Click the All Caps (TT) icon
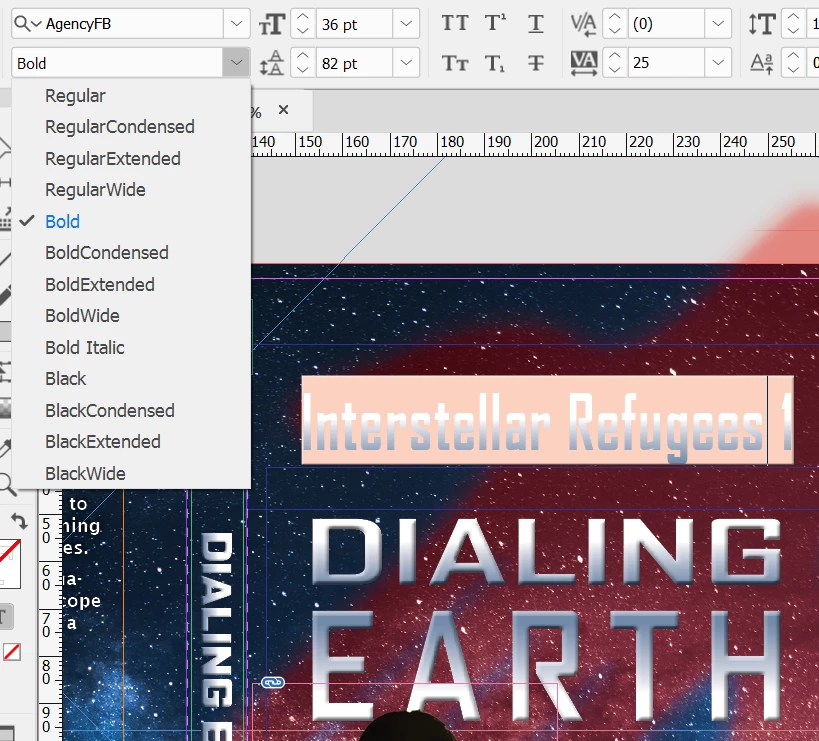819x741 pixels. point(454,23)
